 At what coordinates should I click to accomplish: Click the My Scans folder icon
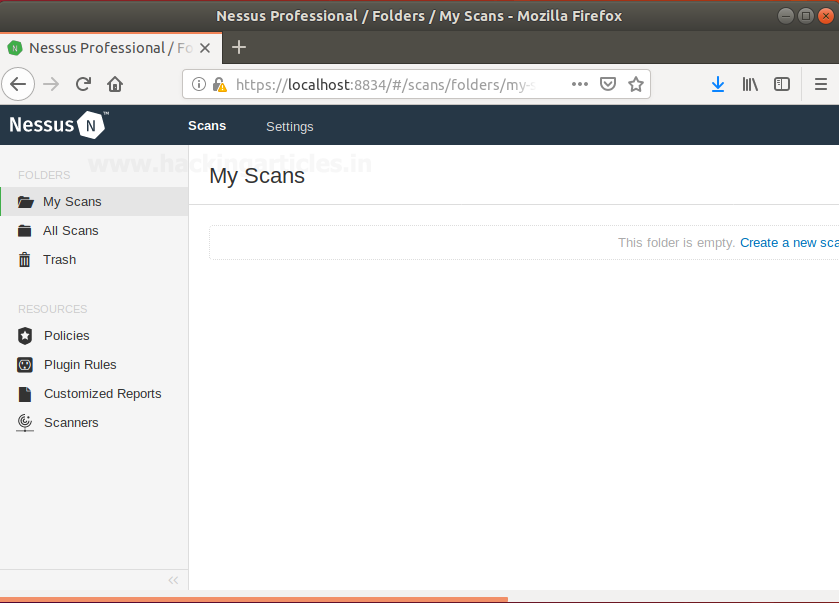(25, 202)
